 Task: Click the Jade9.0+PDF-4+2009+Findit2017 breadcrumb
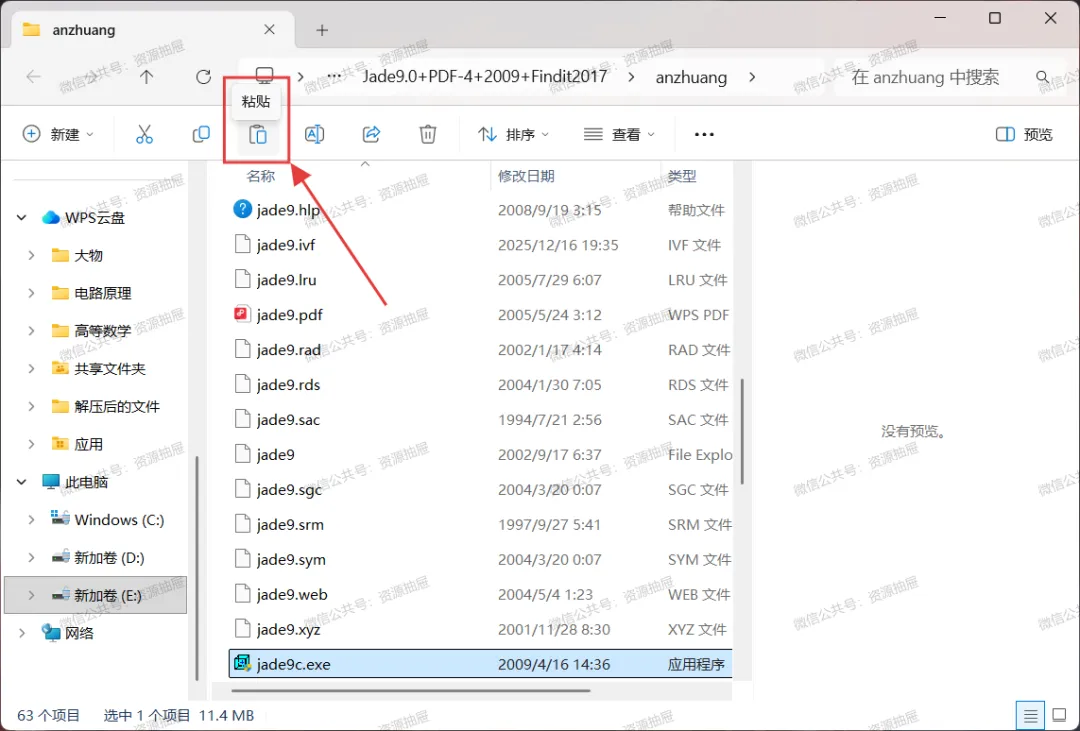coord(485,76)
